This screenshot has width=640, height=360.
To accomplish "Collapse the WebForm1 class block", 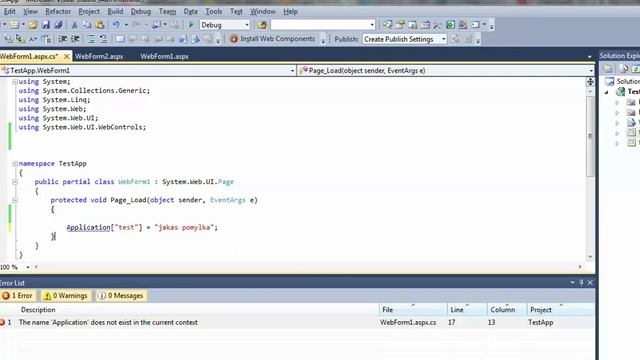I will tap(15, 182).
